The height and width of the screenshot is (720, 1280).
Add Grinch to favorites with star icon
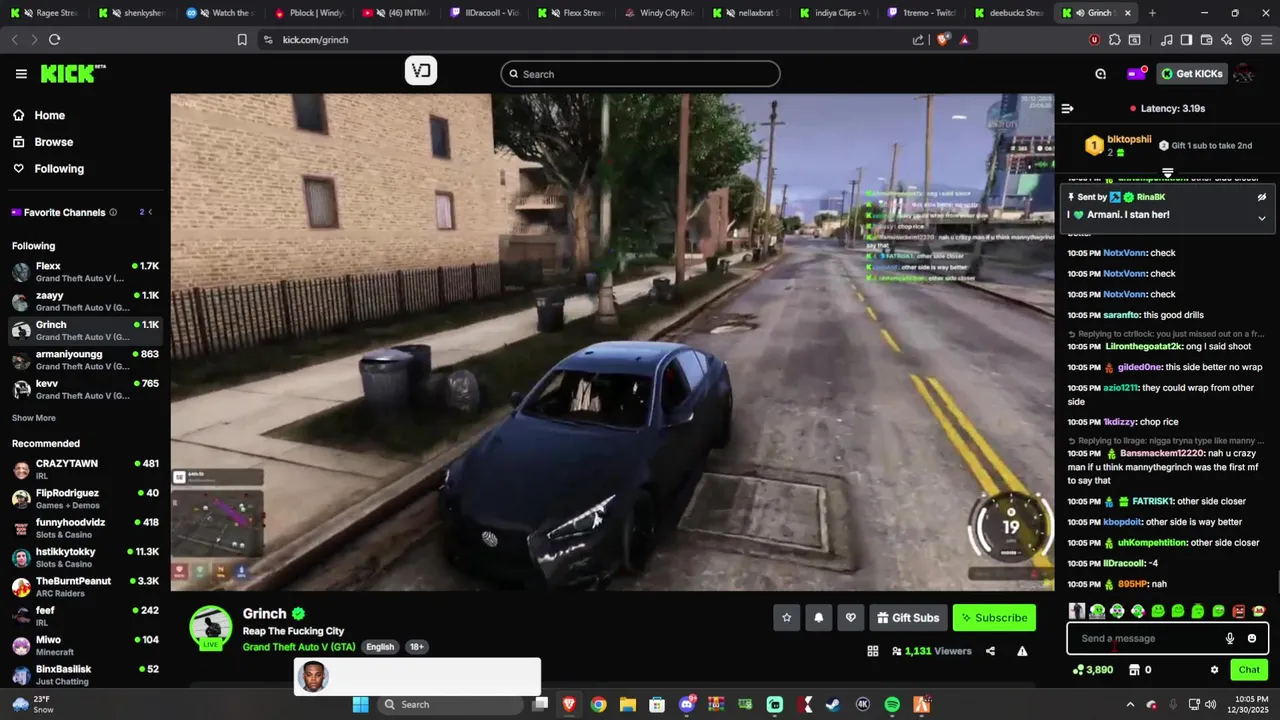click(x=786, y=618)
